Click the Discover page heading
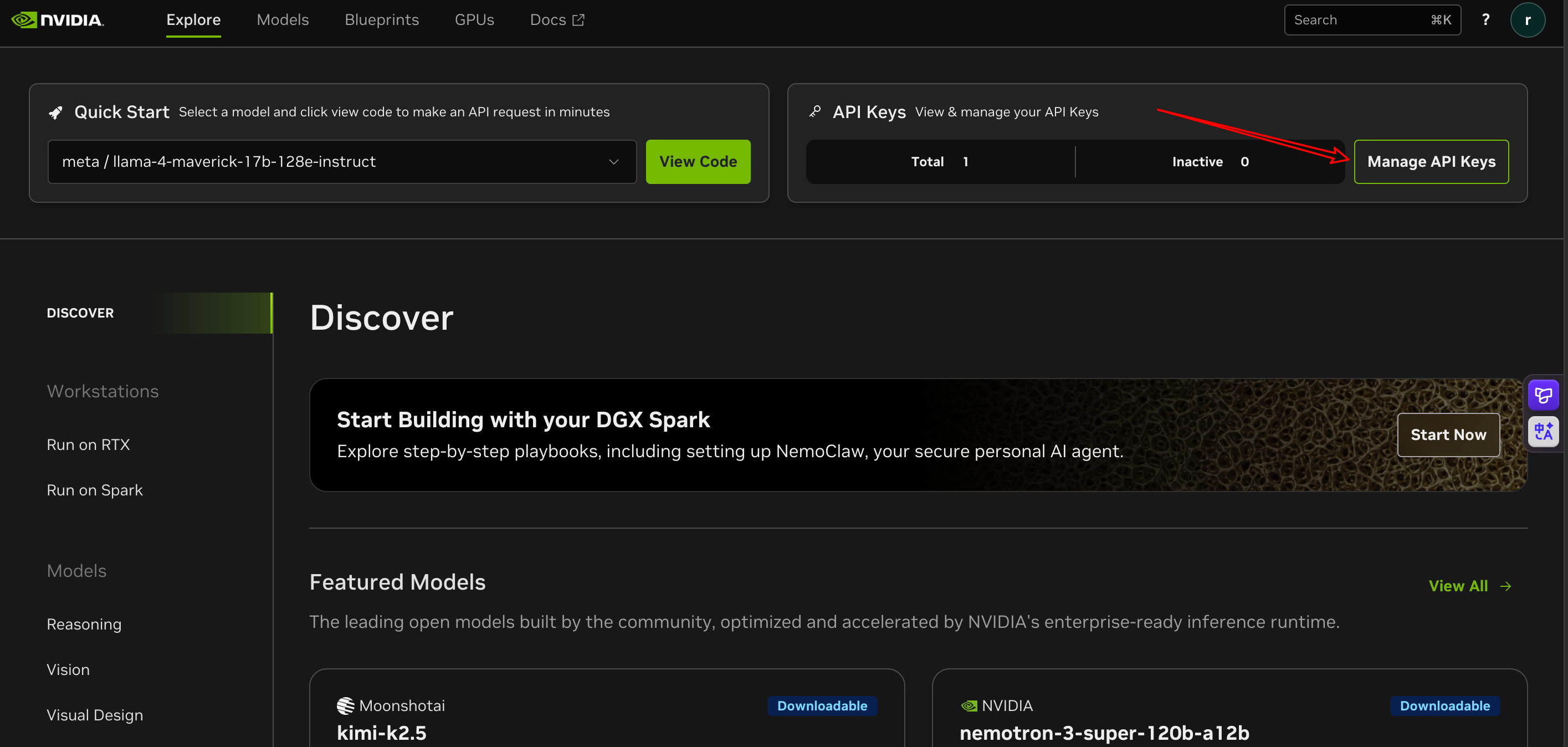1568x747 pixels. pos(382,318)
